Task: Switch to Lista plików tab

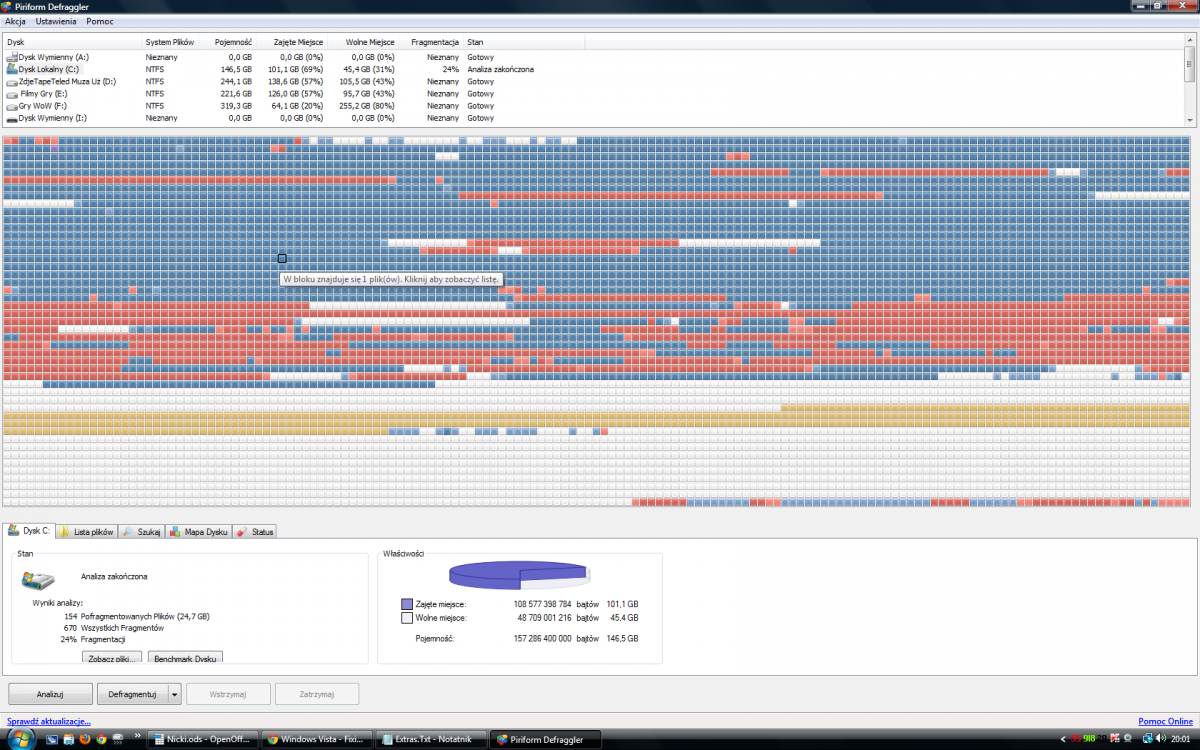Action: [x=87, y=532]
